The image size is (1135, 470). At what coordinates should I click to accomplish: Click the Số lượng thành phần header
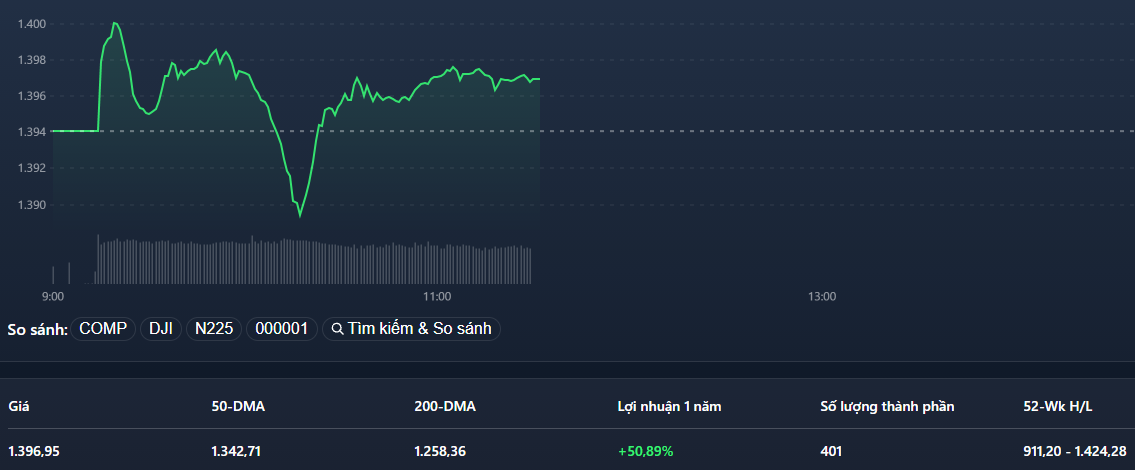[887, 406]
